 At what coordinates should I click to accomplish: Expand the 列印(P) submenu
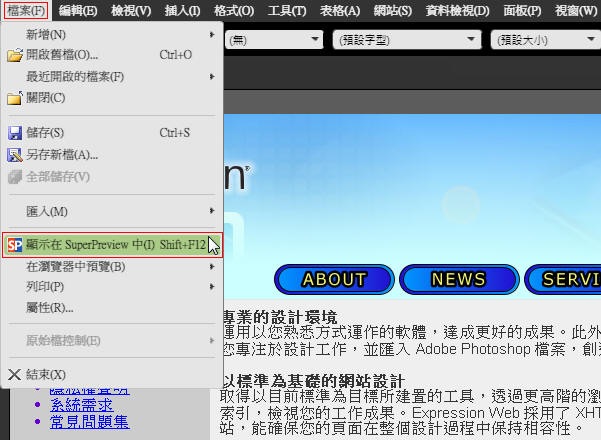click(112, 287)
